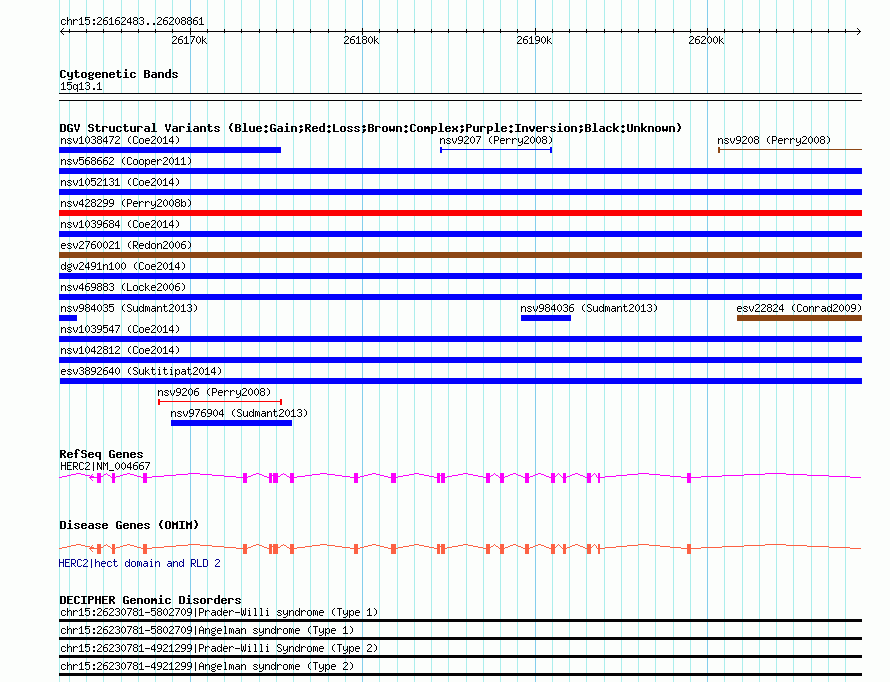Select the short blue nsv984035 bar
Image resolution: width=890 pixels, height=682 pixels.
[68, 318]
